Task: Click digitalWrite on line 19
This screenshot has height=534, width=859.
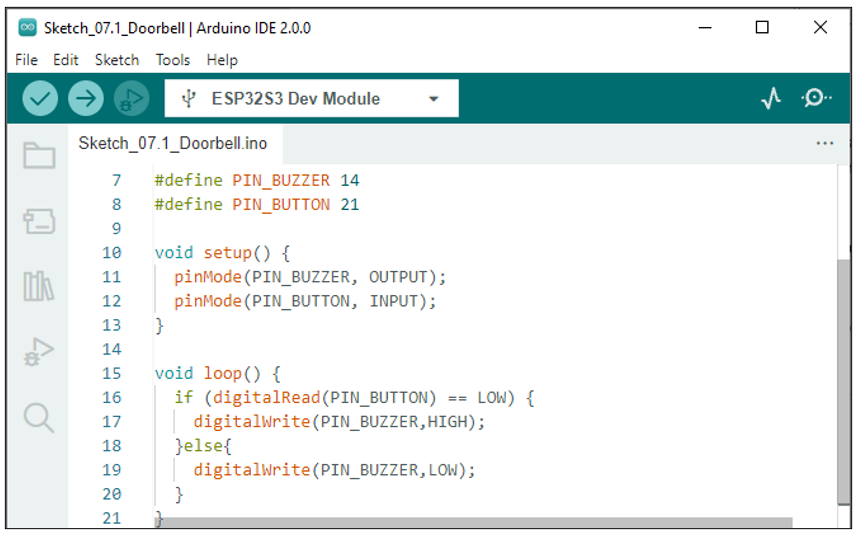Action: click(252, 470)
